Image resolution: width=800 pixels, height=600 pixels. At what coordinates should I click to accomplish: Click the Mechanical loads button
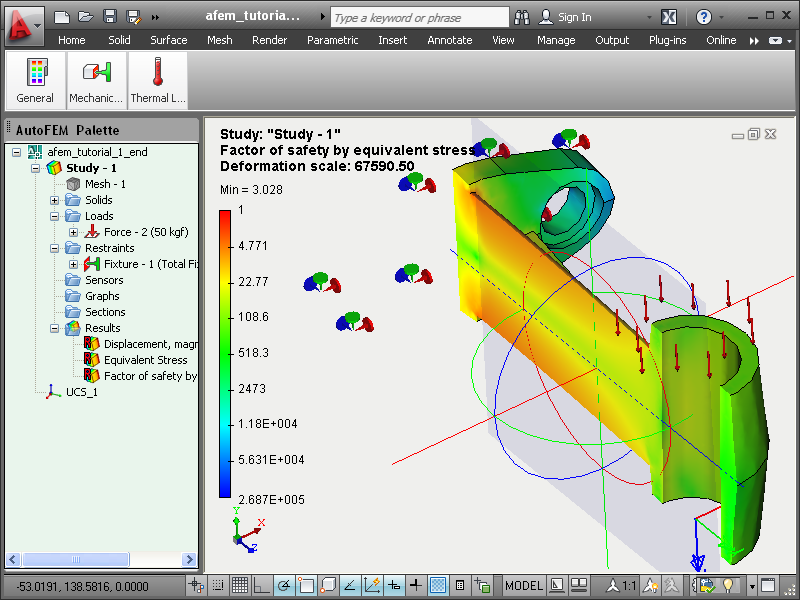pyautogui.click(x=96, y=81)
